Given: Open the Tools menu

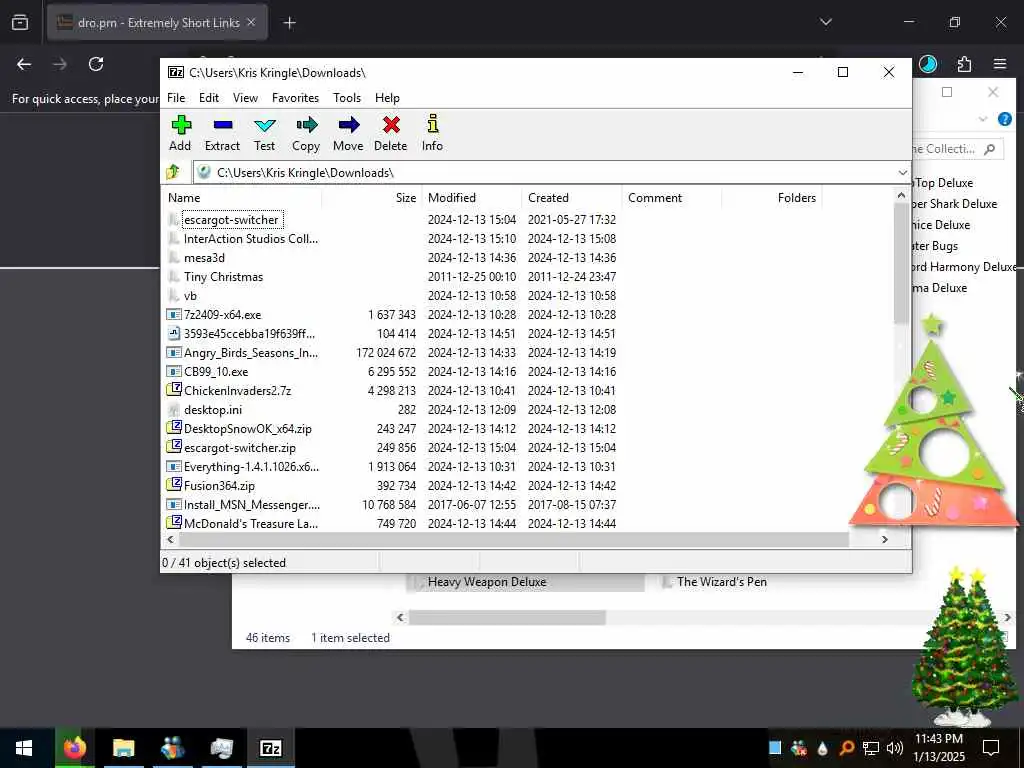Looking at the screenshot, I should click(x=347, y=98).
